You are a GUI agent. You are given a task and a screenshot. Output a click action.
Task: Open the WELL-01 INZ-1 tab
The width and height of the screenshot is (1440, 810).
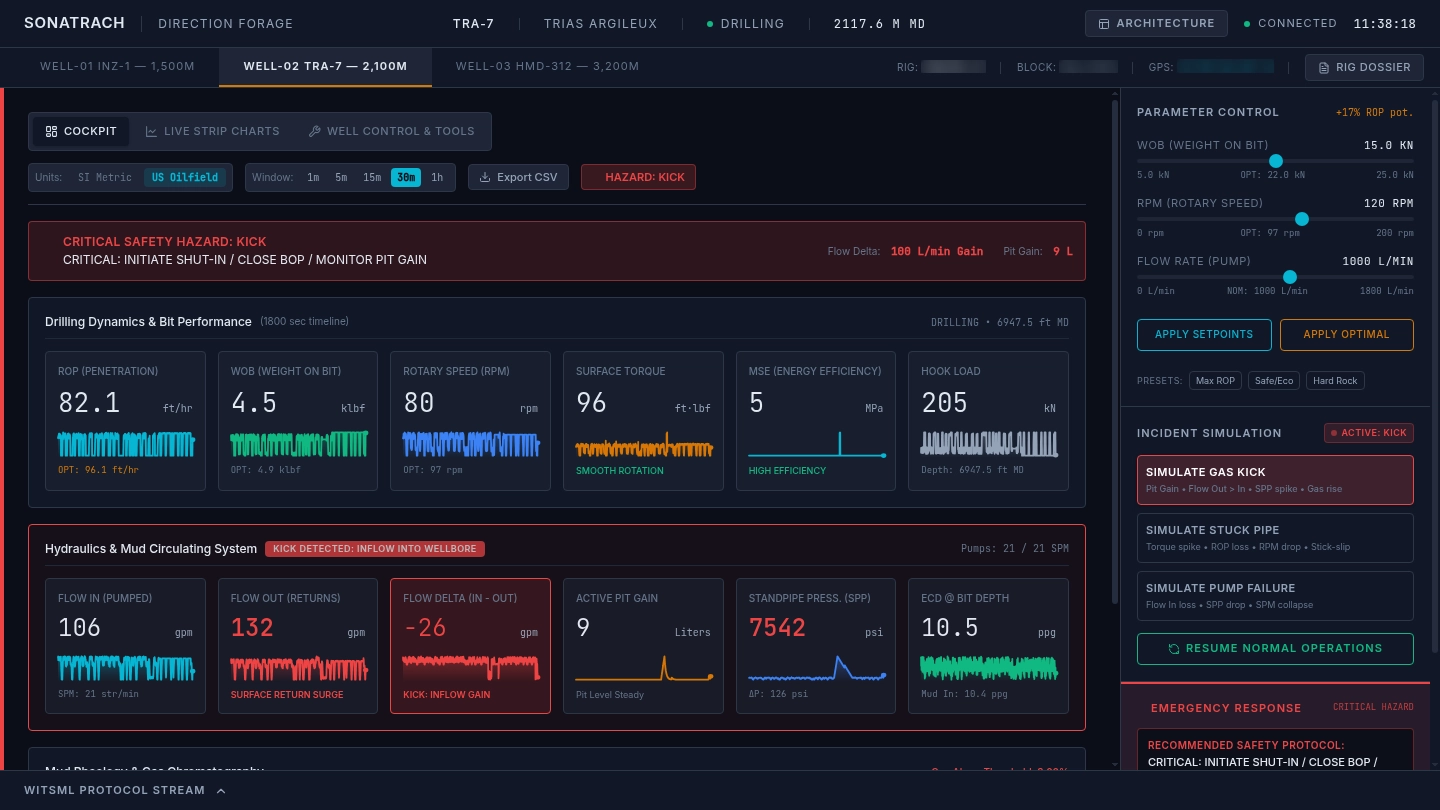coord(117,67)
